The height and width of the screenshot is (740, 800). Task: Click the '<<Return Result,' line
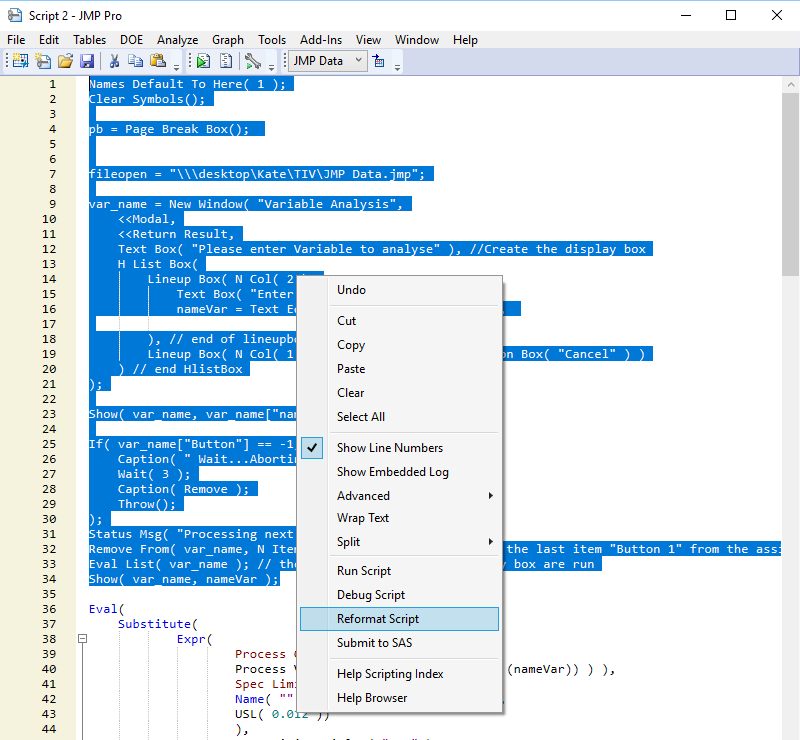(176, 234)
